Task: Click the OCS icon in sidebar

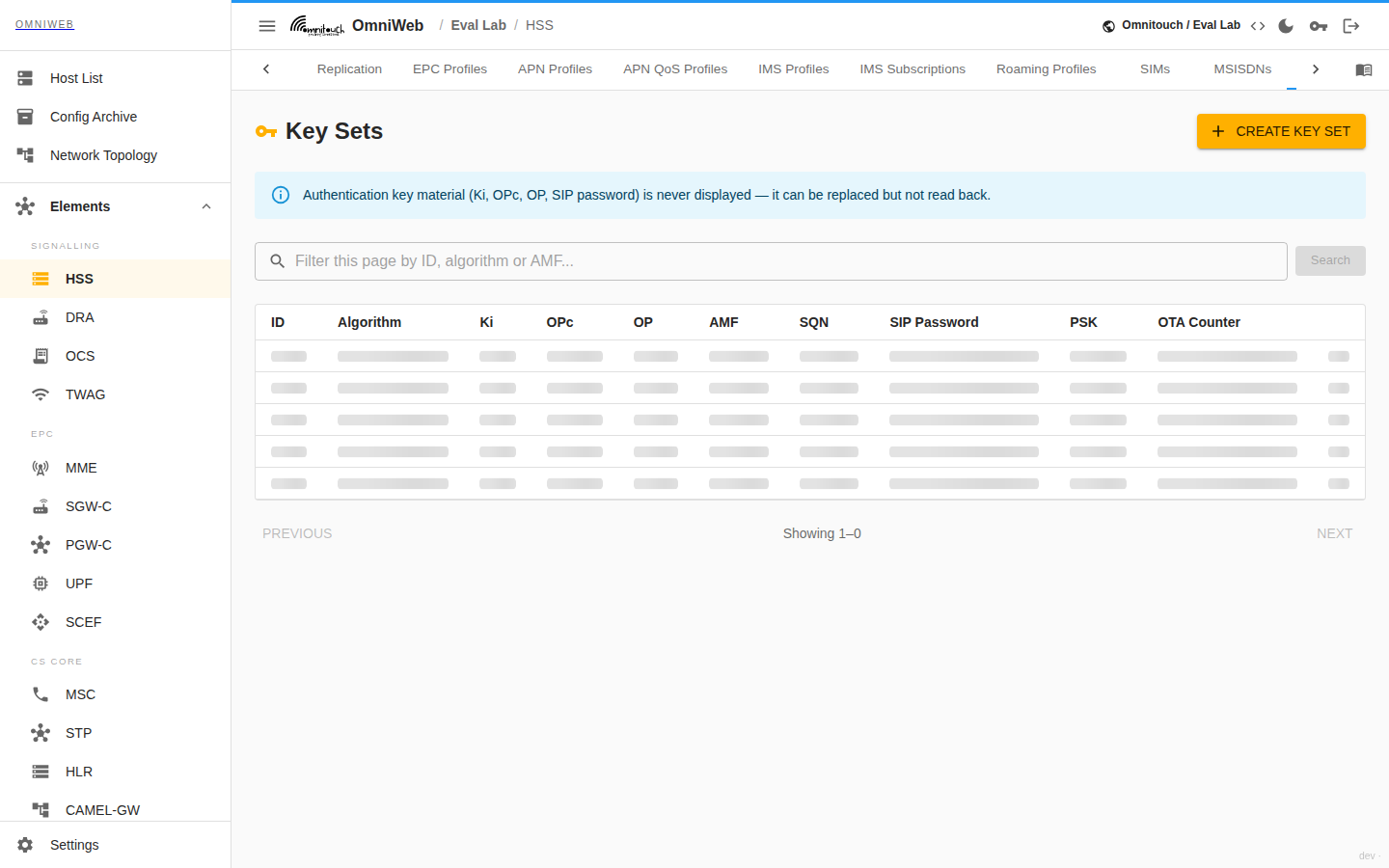Action: coord(41,356)
